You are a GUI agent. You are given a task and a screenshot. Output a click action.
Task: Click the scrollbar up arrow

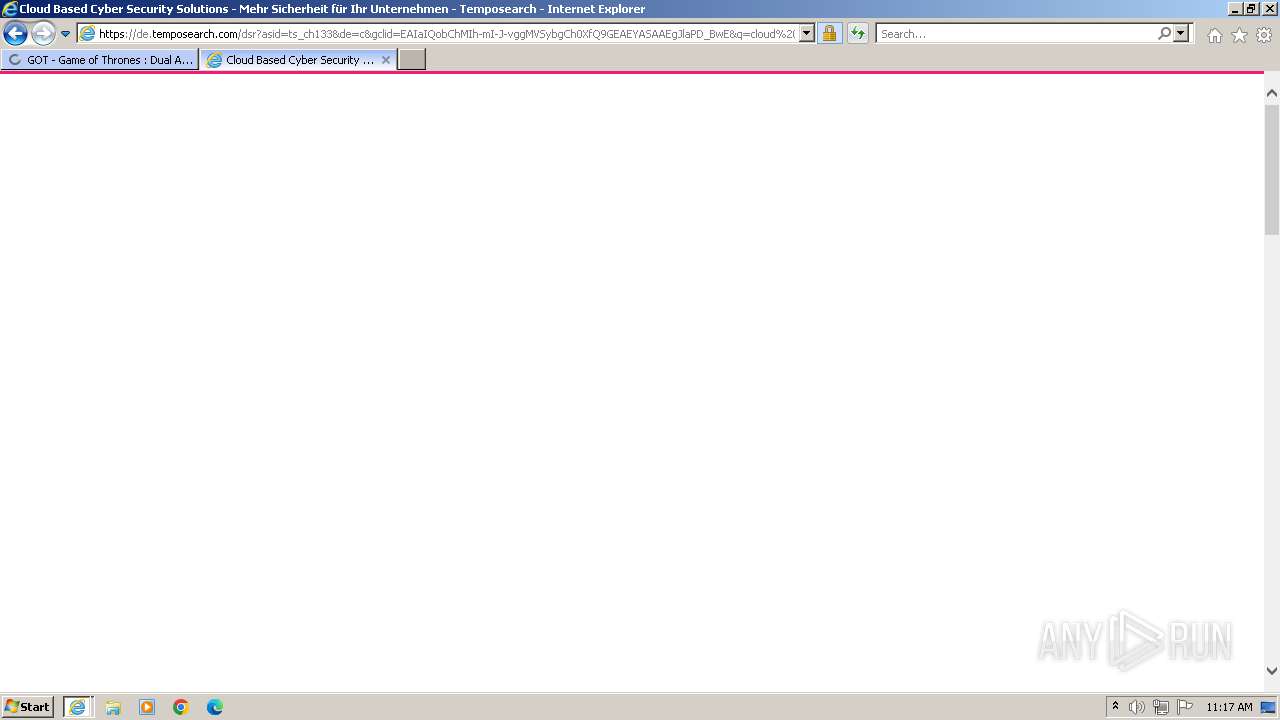click(x=1272, y=93)
